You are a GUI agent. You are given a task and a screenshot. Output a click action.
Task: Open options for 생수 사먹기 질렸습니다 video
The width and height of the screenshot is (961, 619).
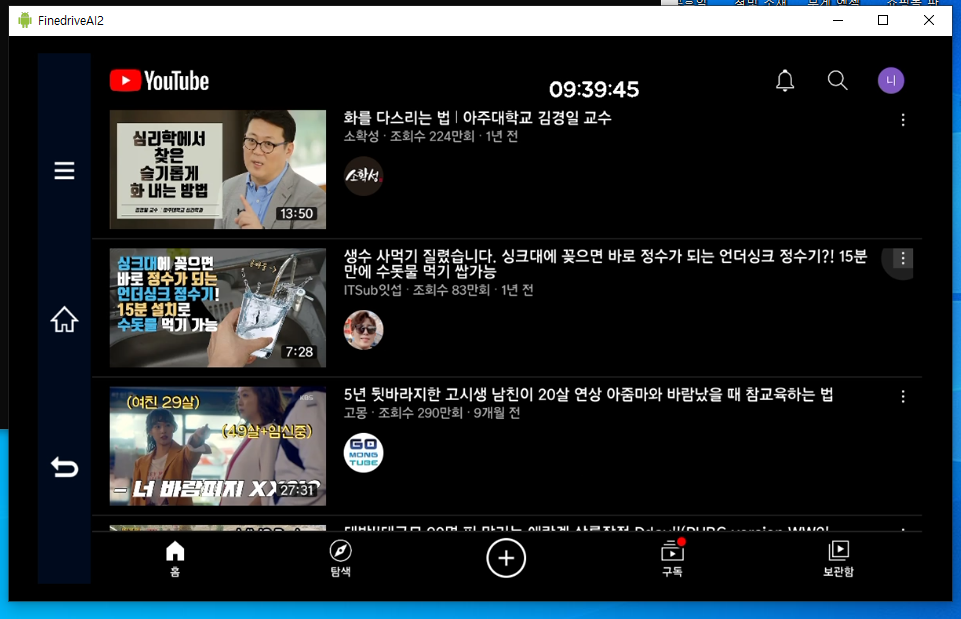tap(903, 258)
